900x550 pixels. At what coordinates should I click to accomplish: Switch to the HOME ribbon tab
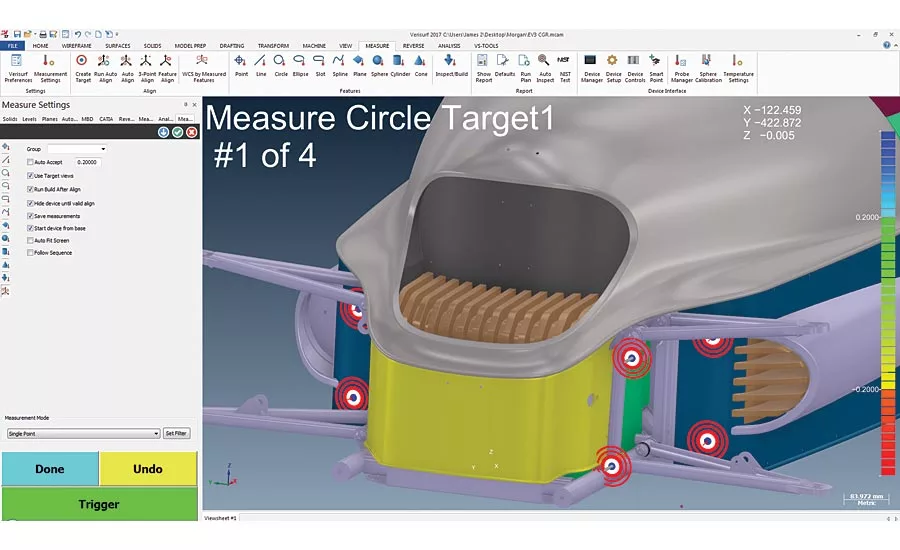[x=40, y=45]
